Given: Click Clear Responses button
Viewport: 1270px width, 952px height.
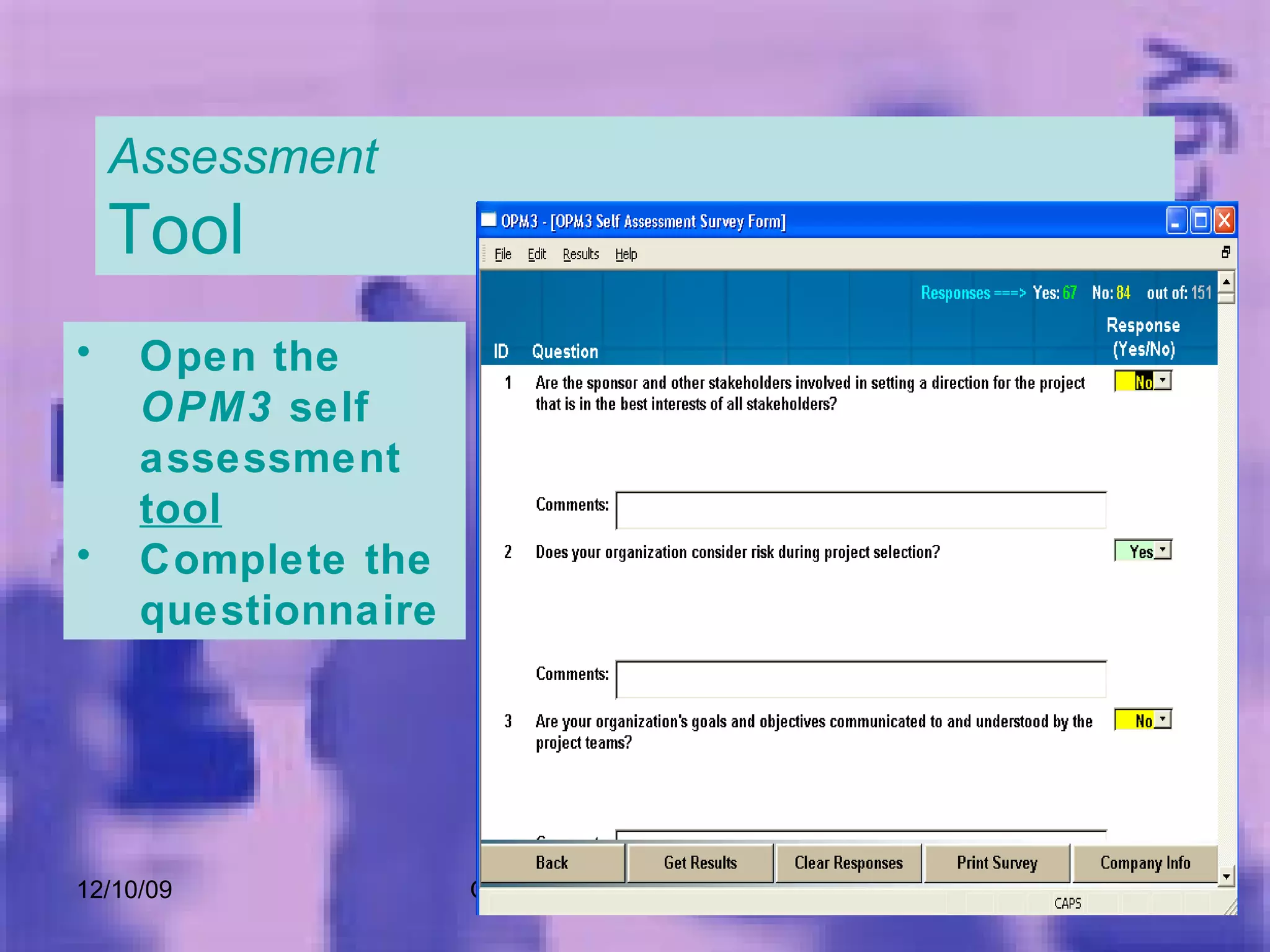Looking at the screenshot, I should point(848,863).
